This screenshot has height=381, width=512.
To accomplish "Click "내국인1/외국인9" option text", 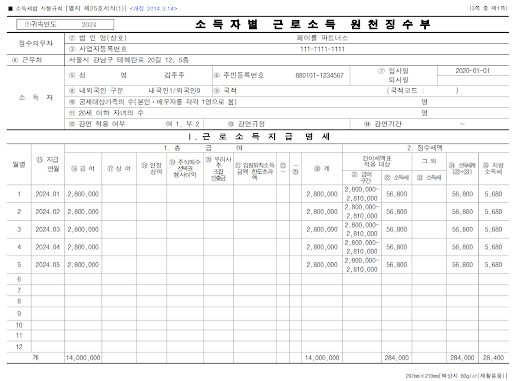I will (174, 91).
